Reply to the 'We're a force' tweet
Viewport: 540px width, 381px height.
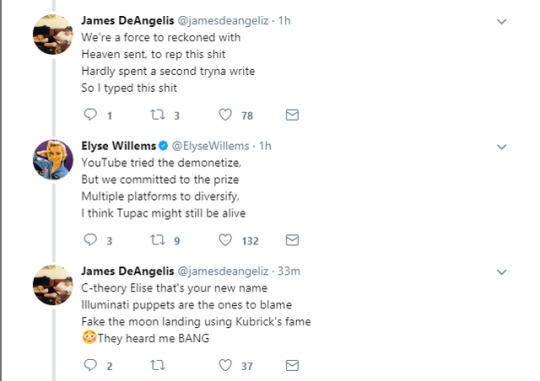pyautogui.click(x=91, y=114)
